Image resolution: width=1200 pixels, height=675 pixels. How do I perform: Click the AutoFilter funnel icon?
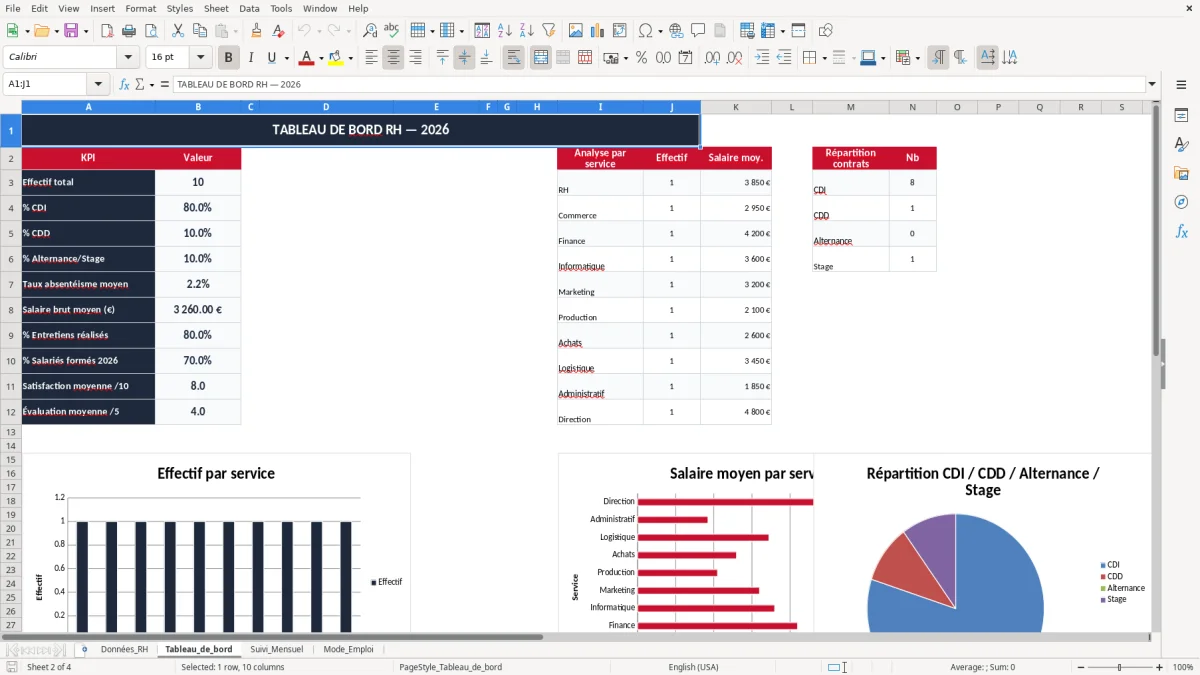coord(549,31)
